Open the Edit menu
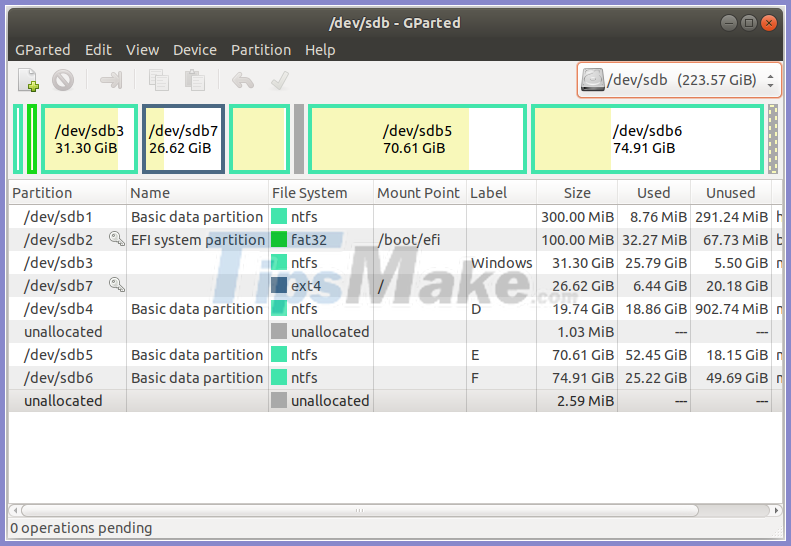The width and height of the screenshot is (791, 546). click(98, 50)
